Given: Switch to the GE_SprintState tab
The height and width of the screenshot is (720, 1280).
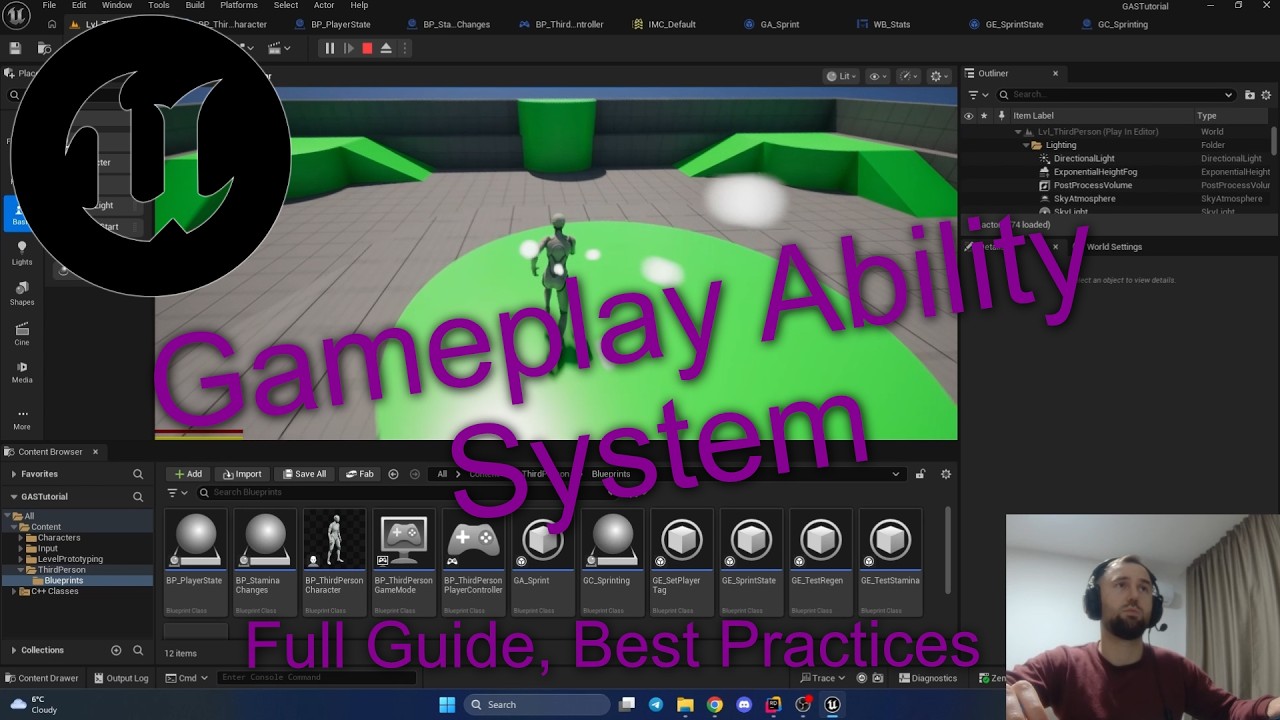Looking at the screenshot, I should point(1014,24).
